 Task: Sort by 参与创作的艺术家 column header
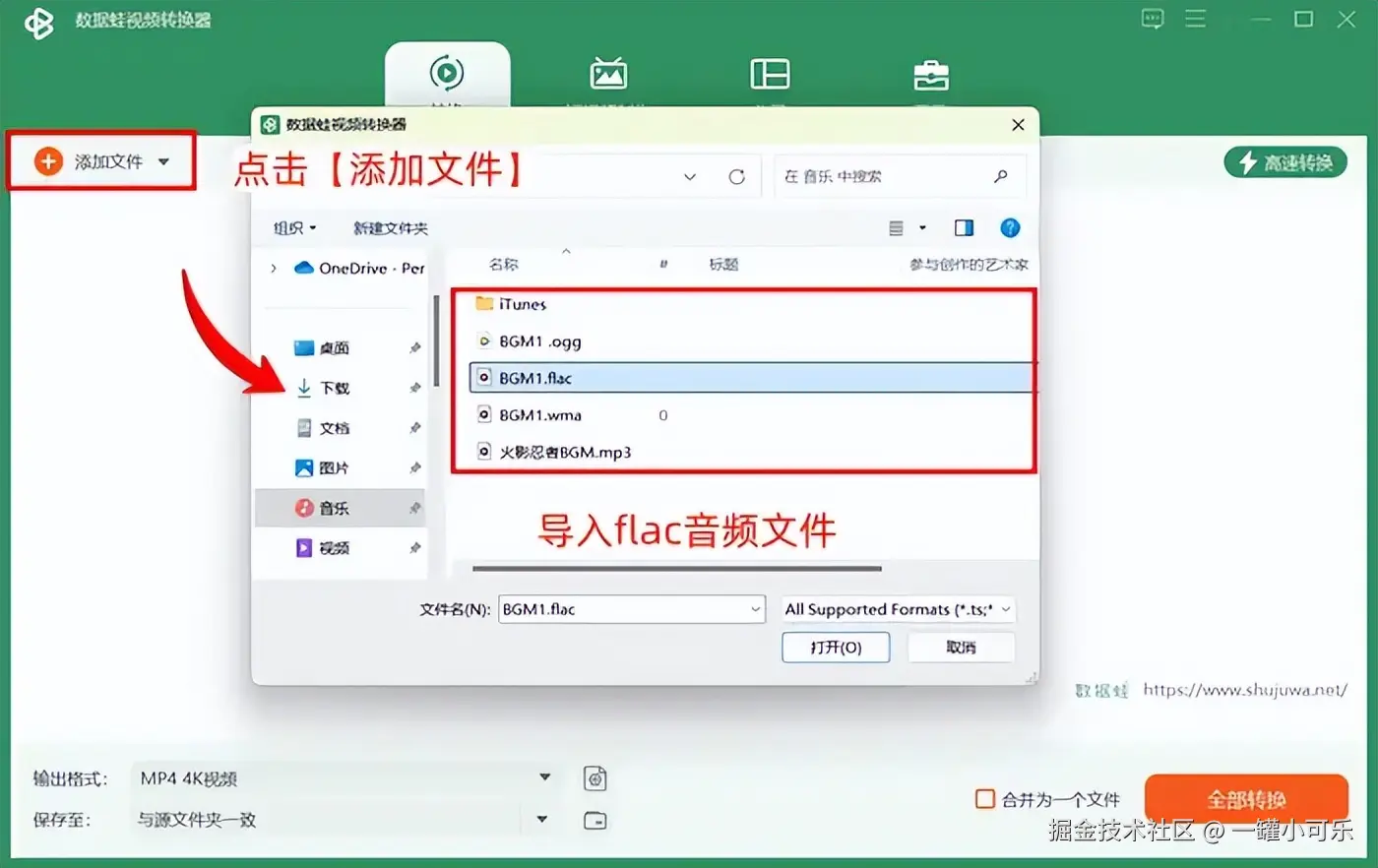(x=969, y=264)
